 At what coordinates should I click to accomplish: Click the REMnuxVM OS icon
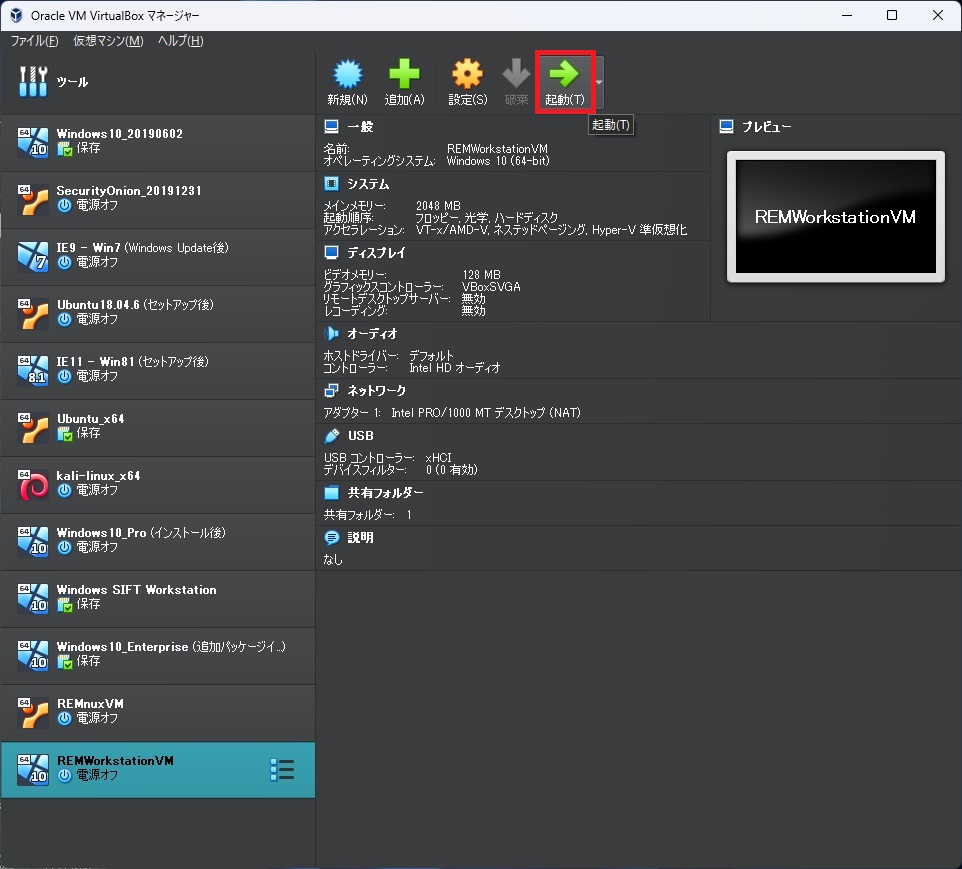coord(33,714)
